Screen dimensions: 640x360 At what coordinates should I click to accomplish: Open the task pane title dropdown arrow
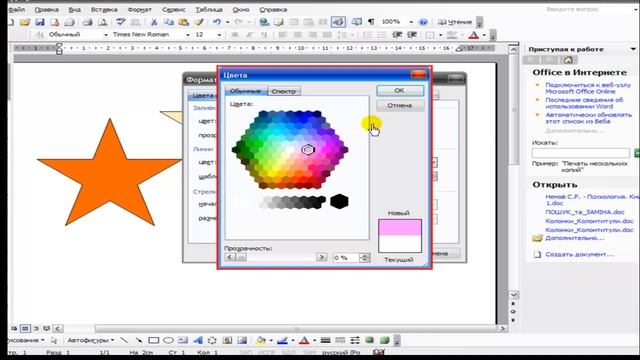tap(633, 49)
